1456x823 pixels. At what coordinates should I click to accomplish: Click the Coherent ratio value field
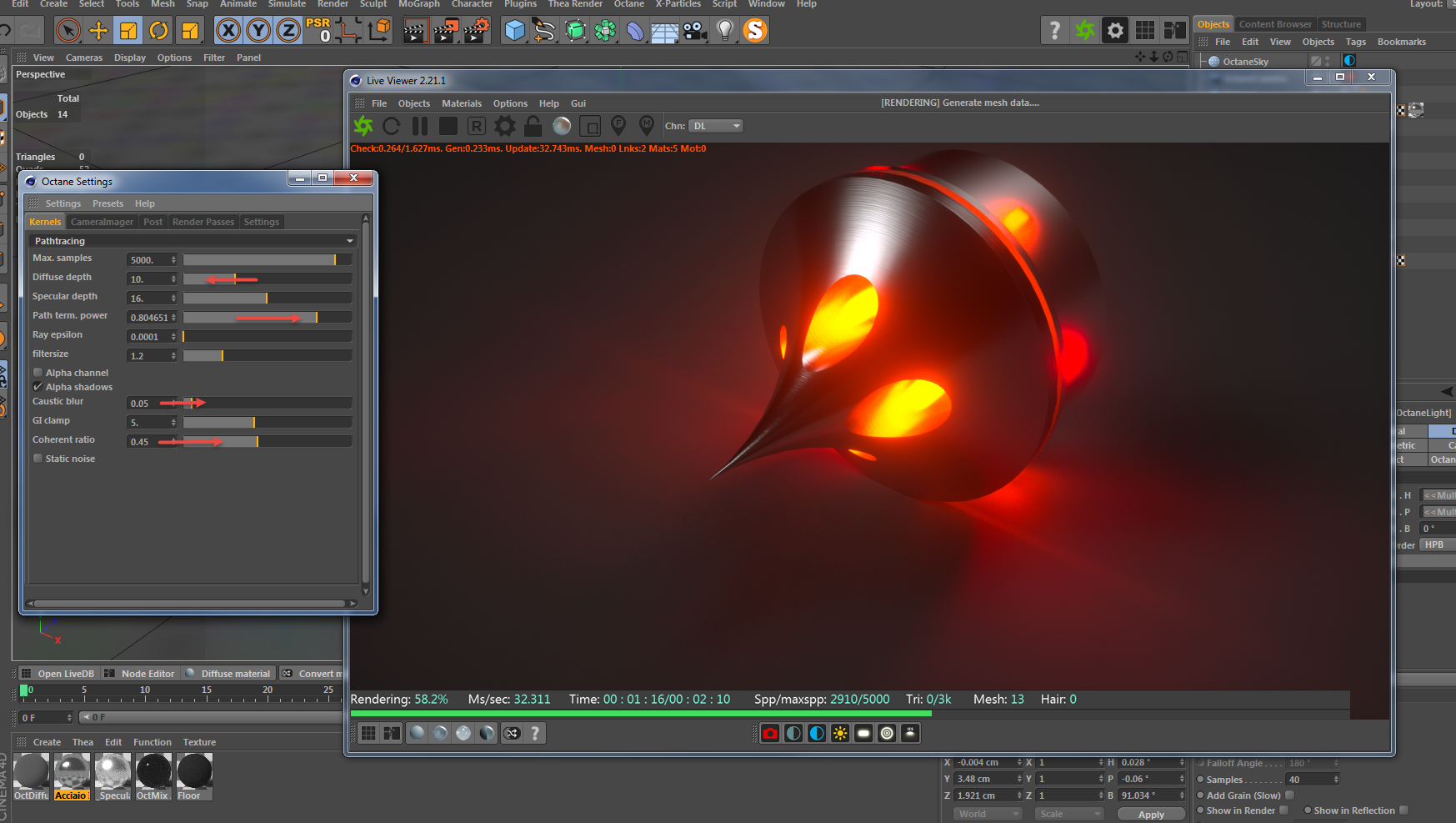[x=152, y=442]
